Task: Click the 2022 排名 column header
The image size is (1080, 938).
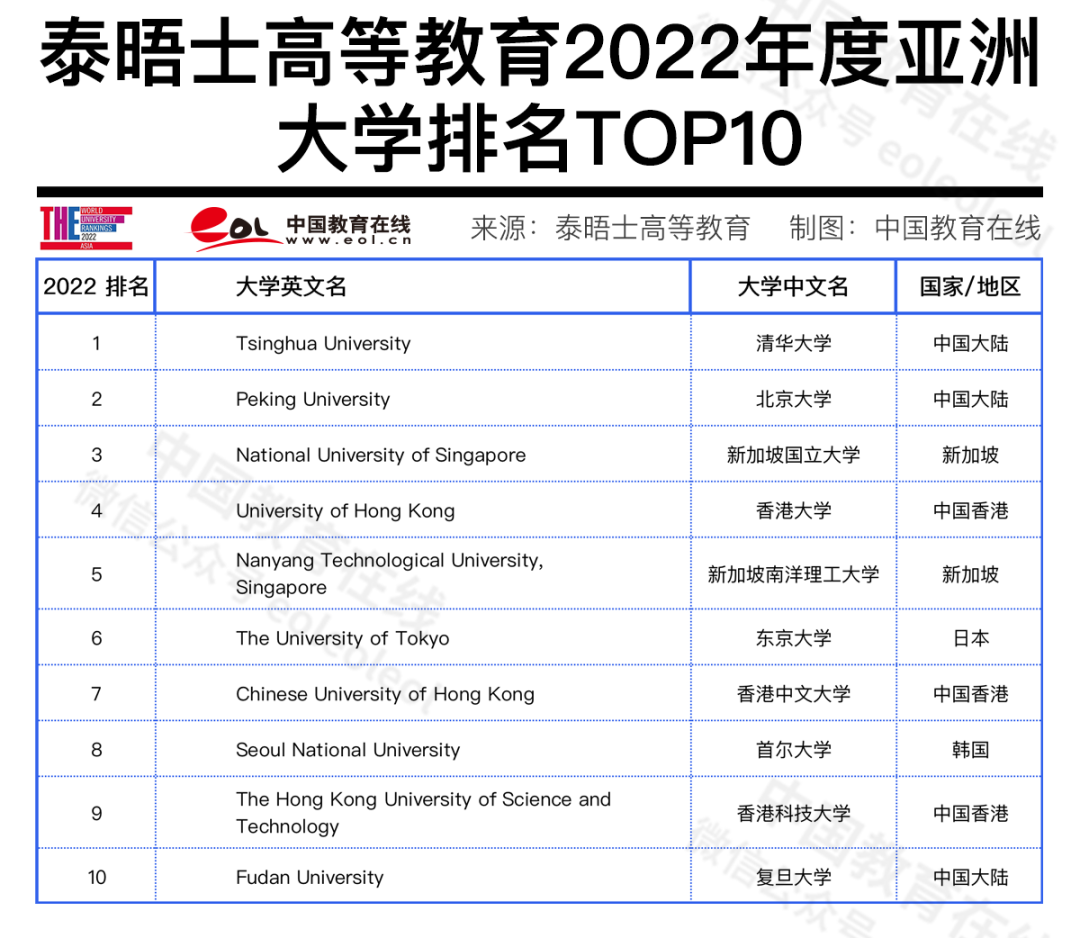Action: [96, 286]
